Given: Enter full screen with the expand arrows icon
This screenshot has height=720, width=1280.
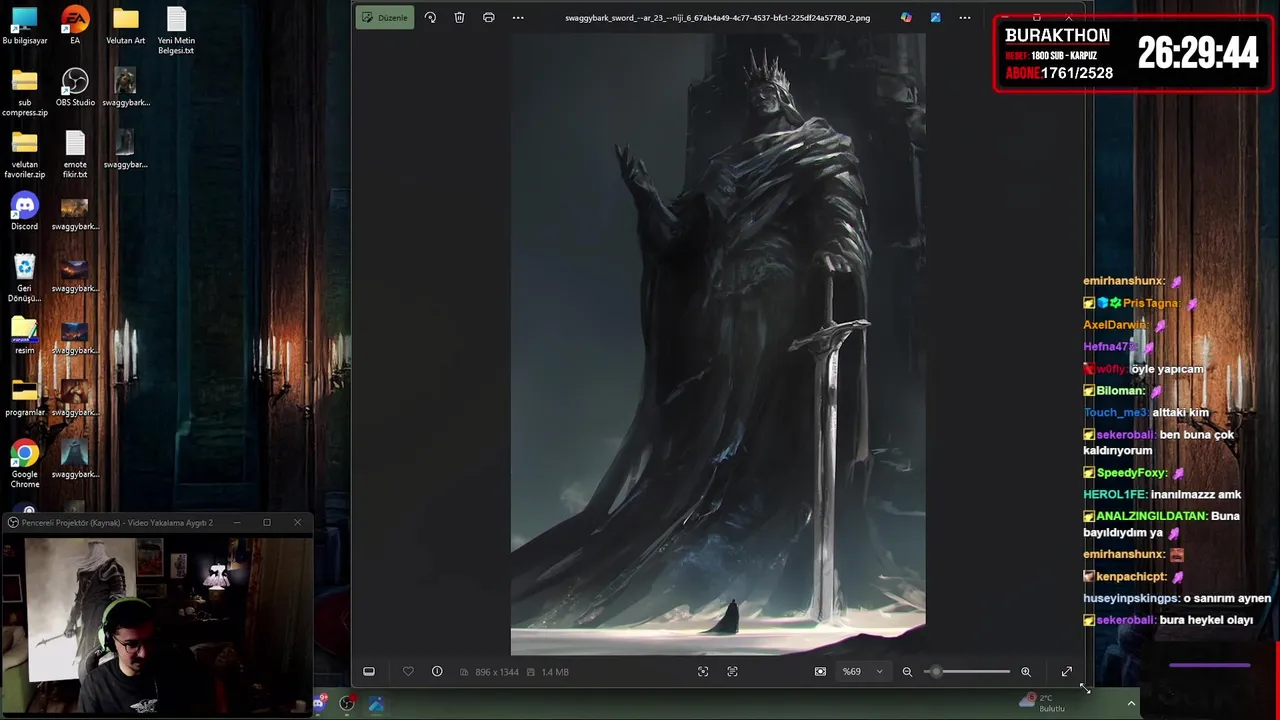Looking at the screenshot, I should (1066, 672).
